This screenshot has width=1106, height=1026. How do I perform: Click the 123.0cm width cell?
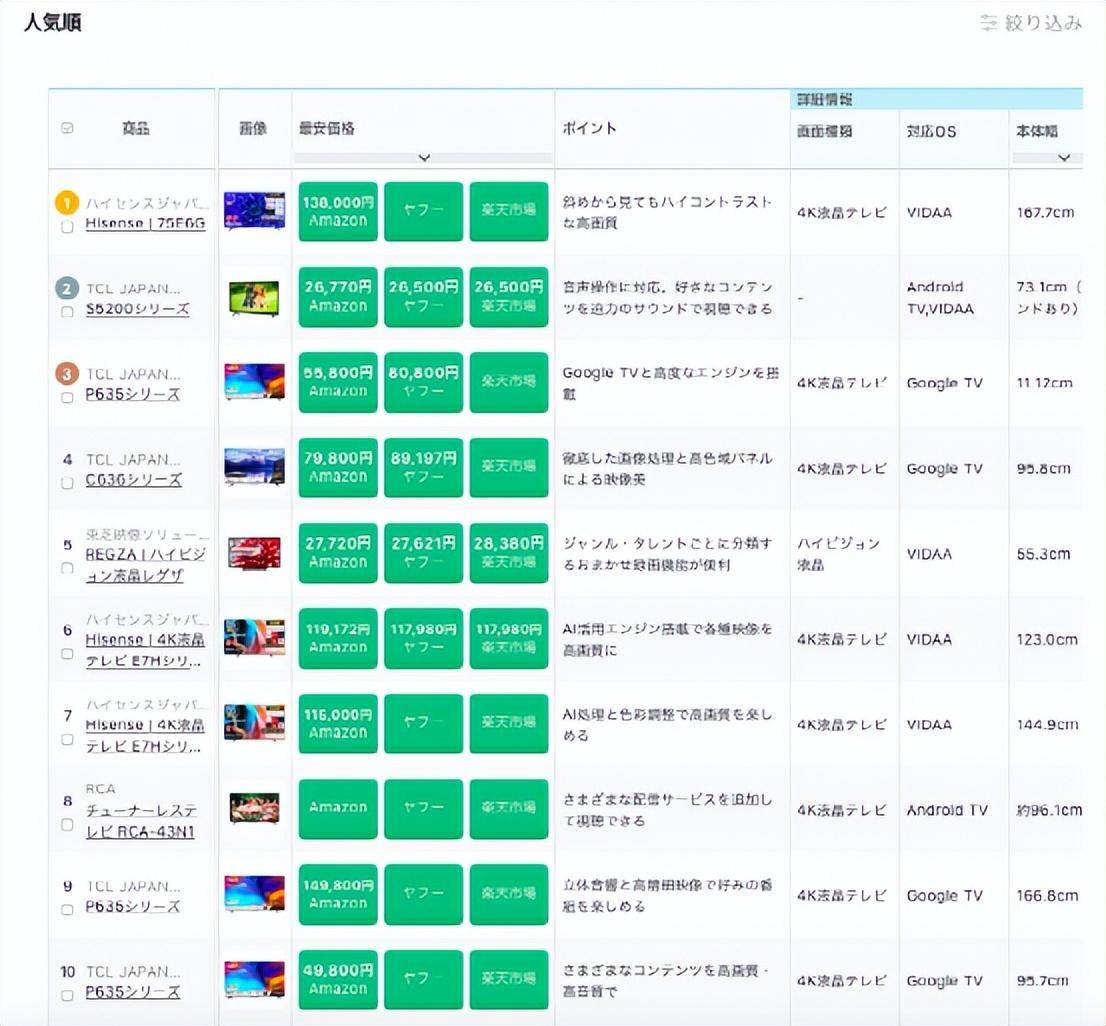pos(1047,640)
